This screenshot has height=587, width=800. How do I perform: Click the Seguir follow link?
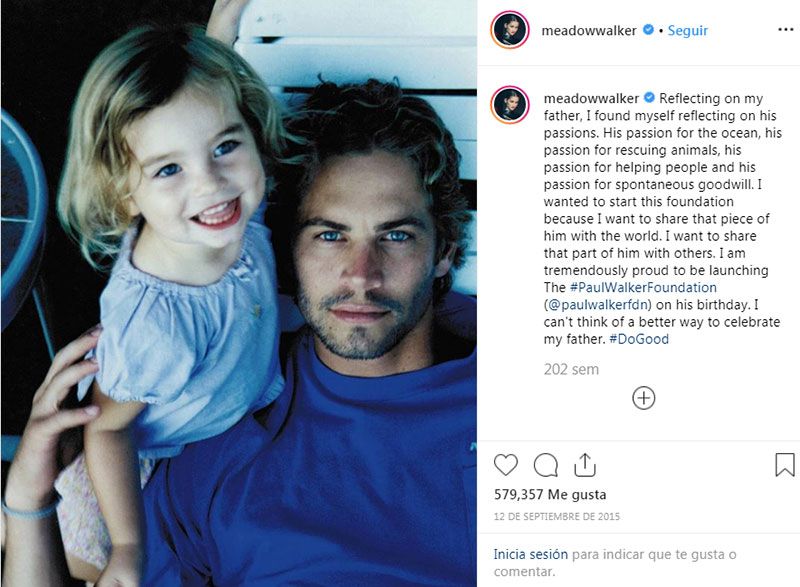tap(688, 31)
